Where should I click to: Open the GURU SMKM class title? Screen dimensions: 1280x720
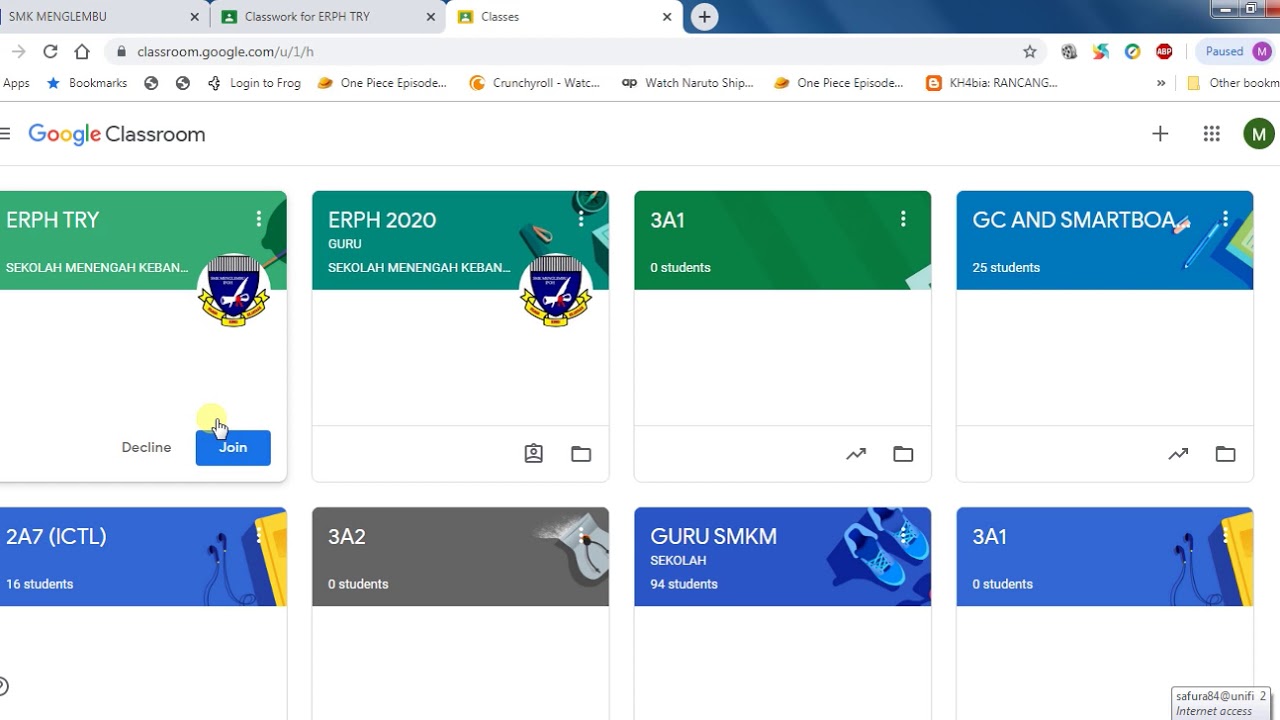[x=713, y=537]
